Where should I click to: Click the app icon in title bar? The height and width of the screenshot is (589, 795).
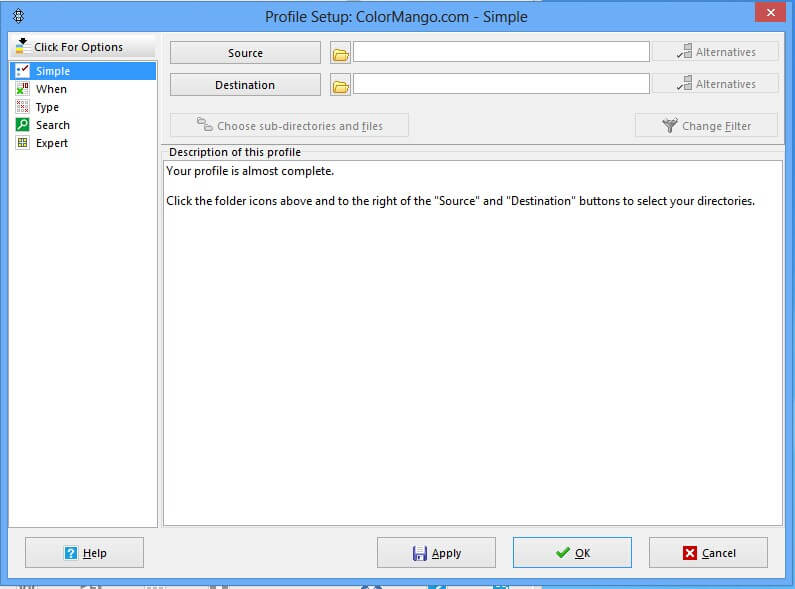[x=18, y=16]
